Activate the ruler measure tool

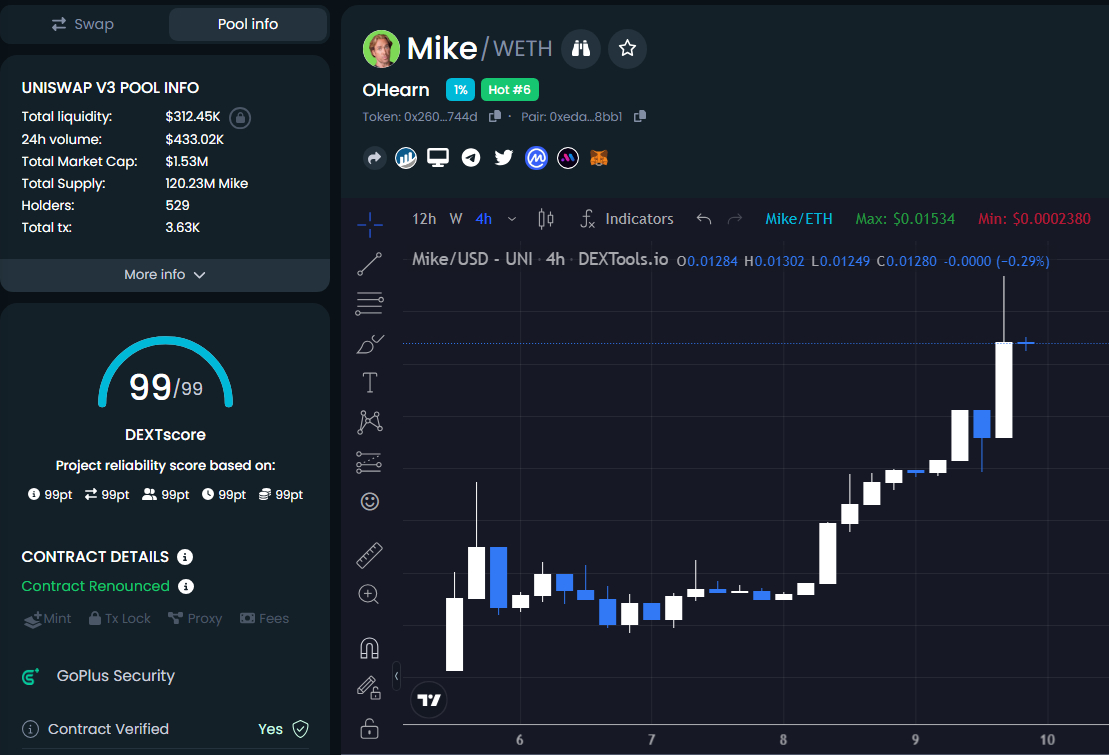click(369, 554)
